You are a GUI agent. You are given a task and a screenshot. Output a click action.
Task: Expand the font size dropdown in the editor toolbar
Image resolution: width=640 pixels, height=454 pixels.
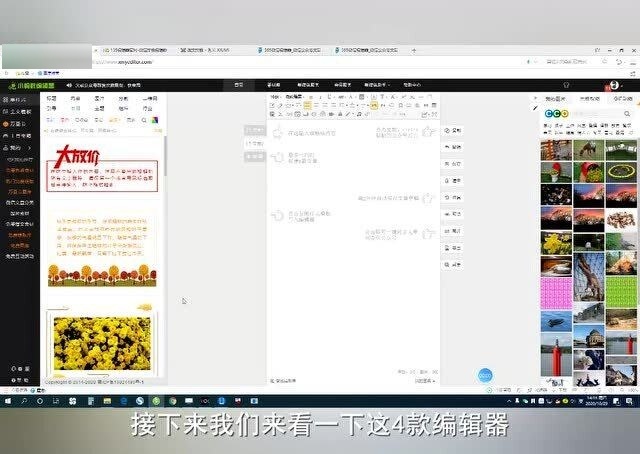pyautogui.click(x=276, y=97)
